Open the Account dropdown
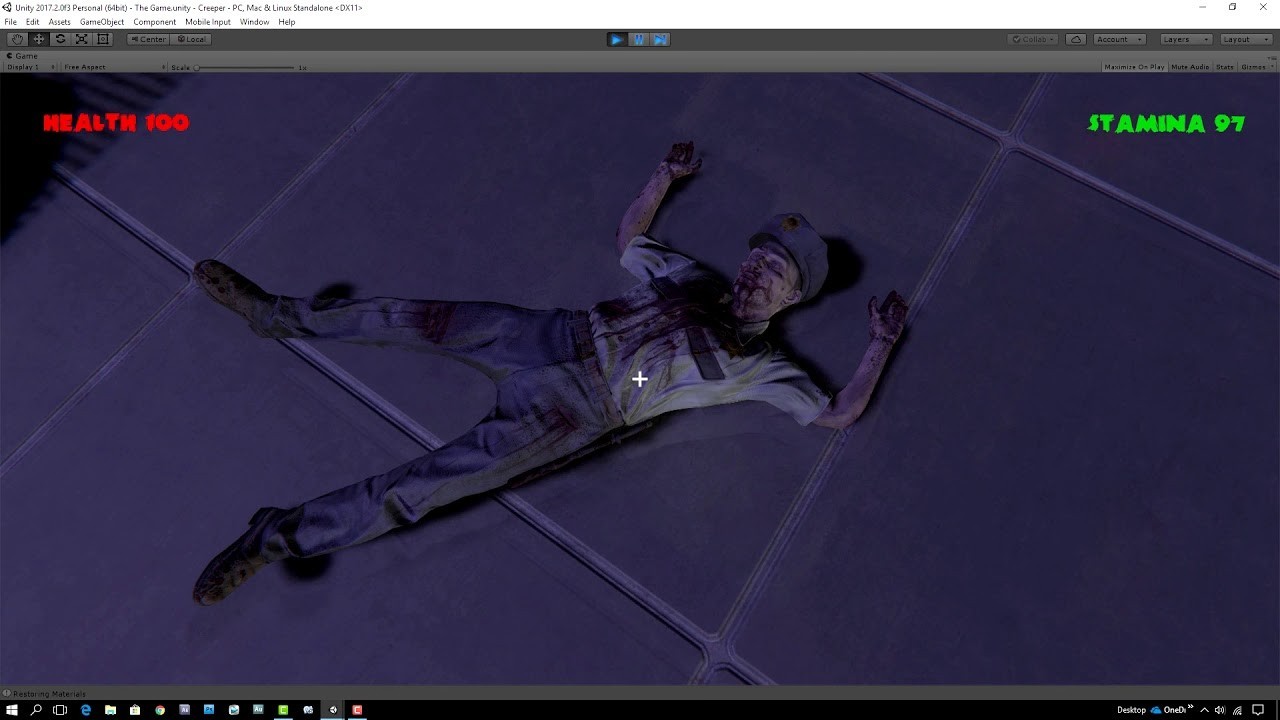 [1119, 39]
